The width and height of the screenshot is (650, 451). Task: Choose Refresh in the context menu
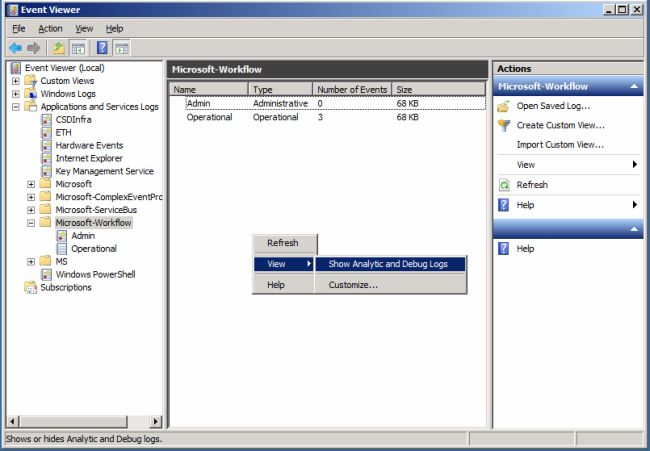pyautogui.click(x=284, y=243)
